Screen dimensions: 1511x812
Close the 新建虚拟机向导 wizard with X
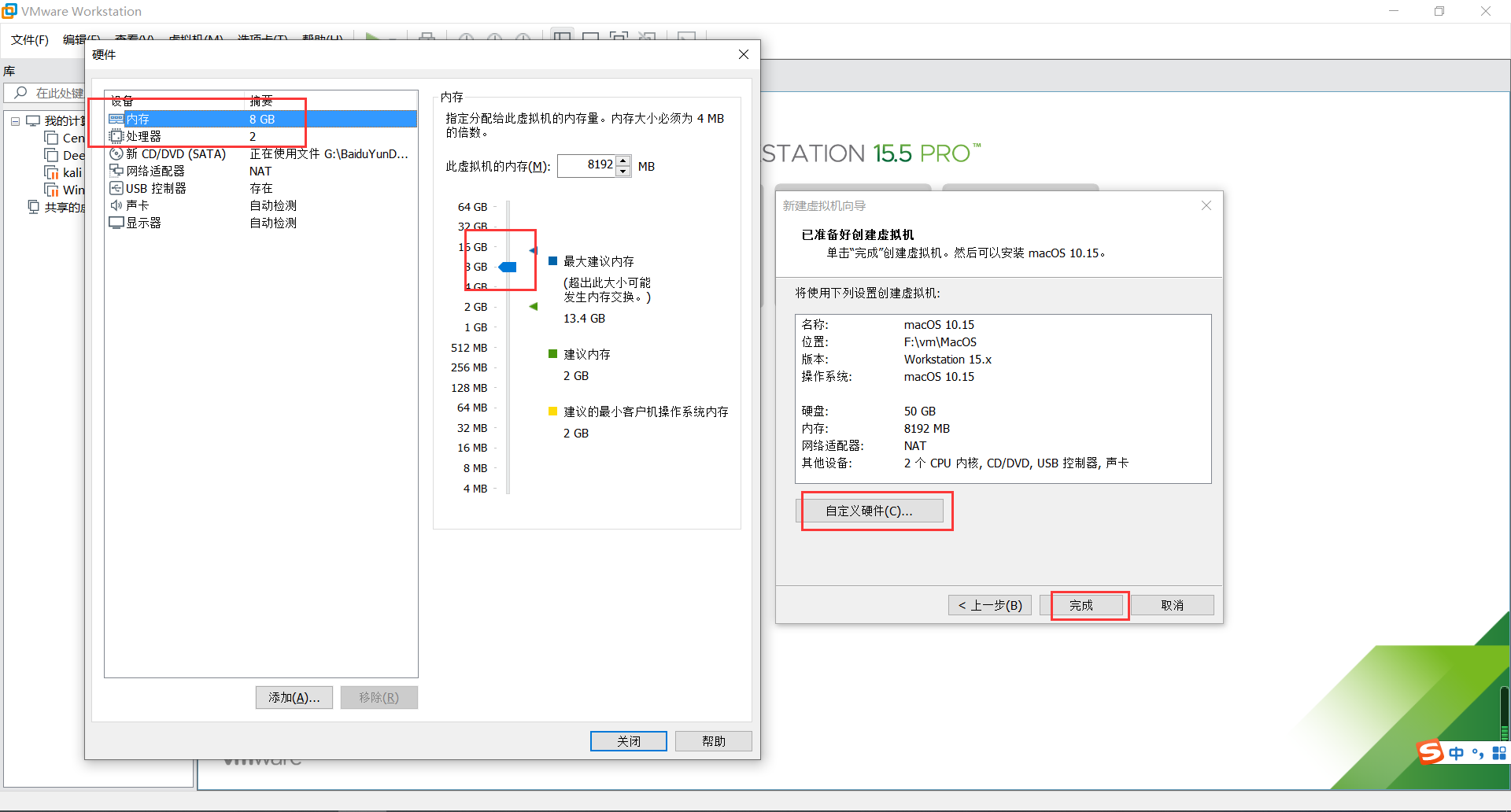1206,205
